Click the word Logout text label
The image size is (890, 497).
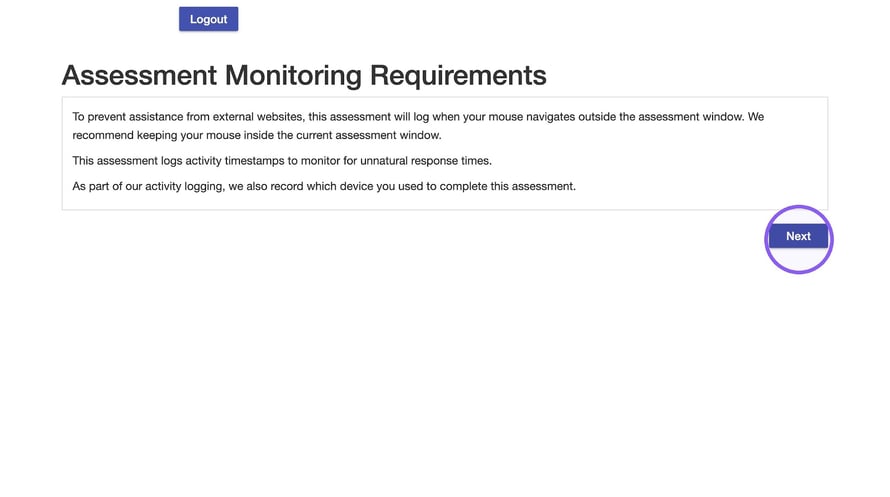click(x=208, y=19)
